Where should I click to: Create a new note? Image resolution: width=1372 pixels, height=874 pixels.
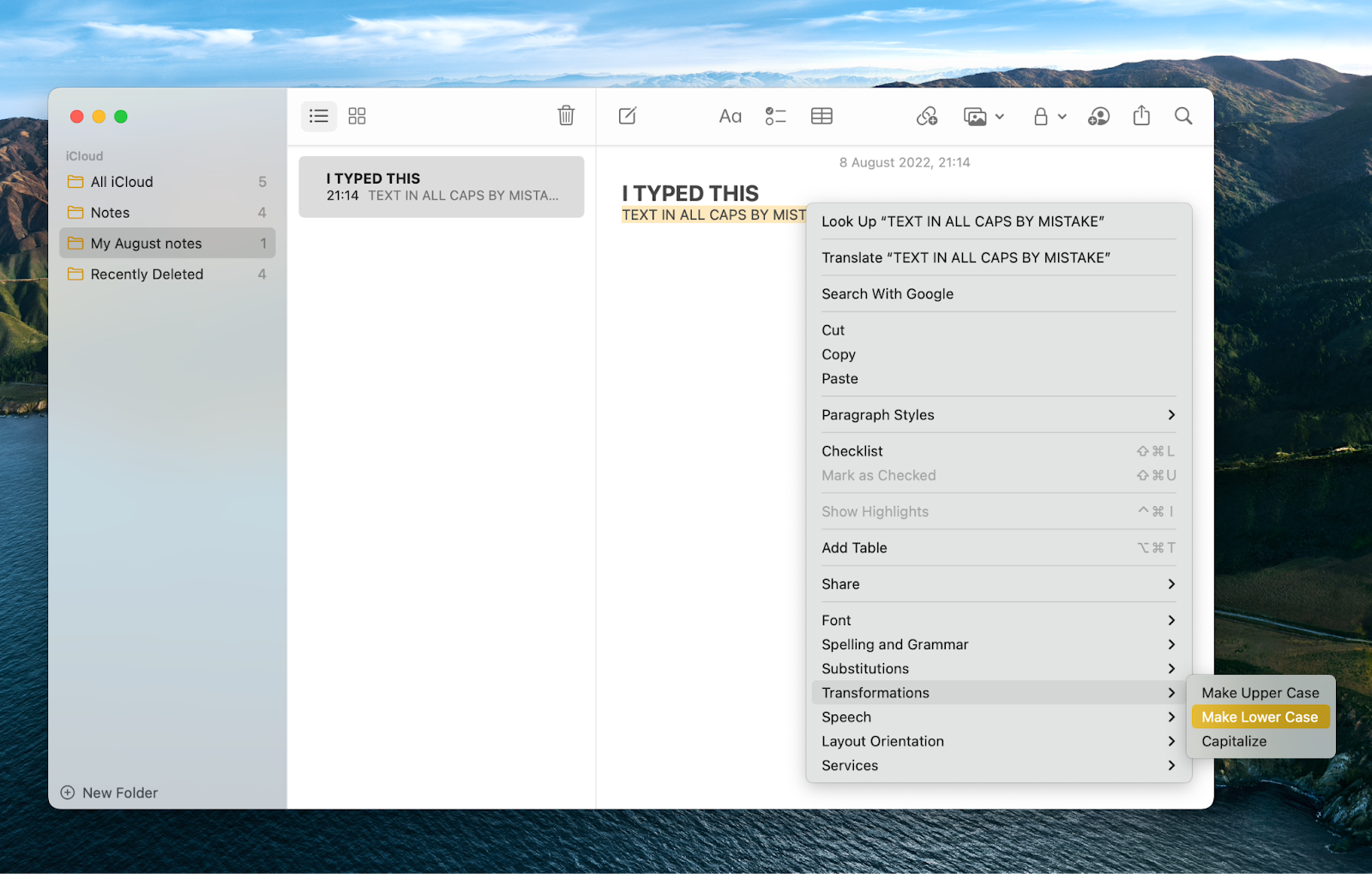(627, 116)
